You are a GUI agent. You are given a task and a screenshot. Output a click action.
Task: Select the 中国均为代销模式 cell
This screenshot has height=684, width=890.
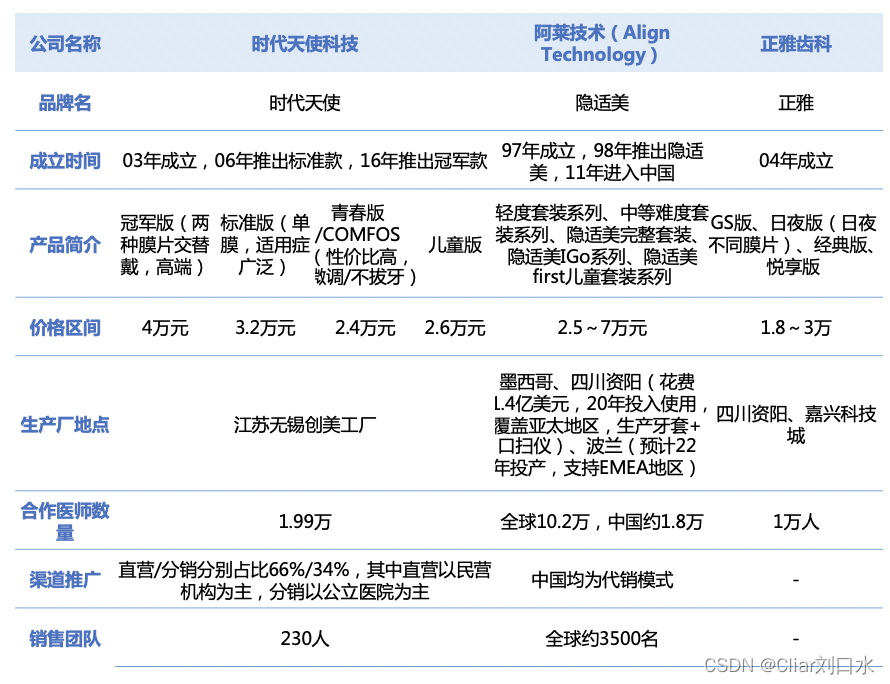tap(602, 580)
